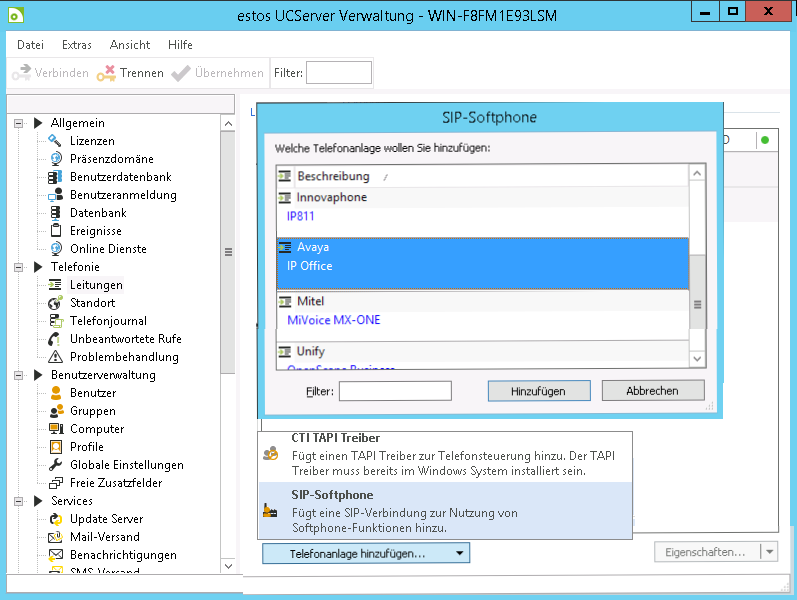Select Mitel MiVoice MX-ONE entry
The image size is (797, 600).
click(x=333, y=320)
